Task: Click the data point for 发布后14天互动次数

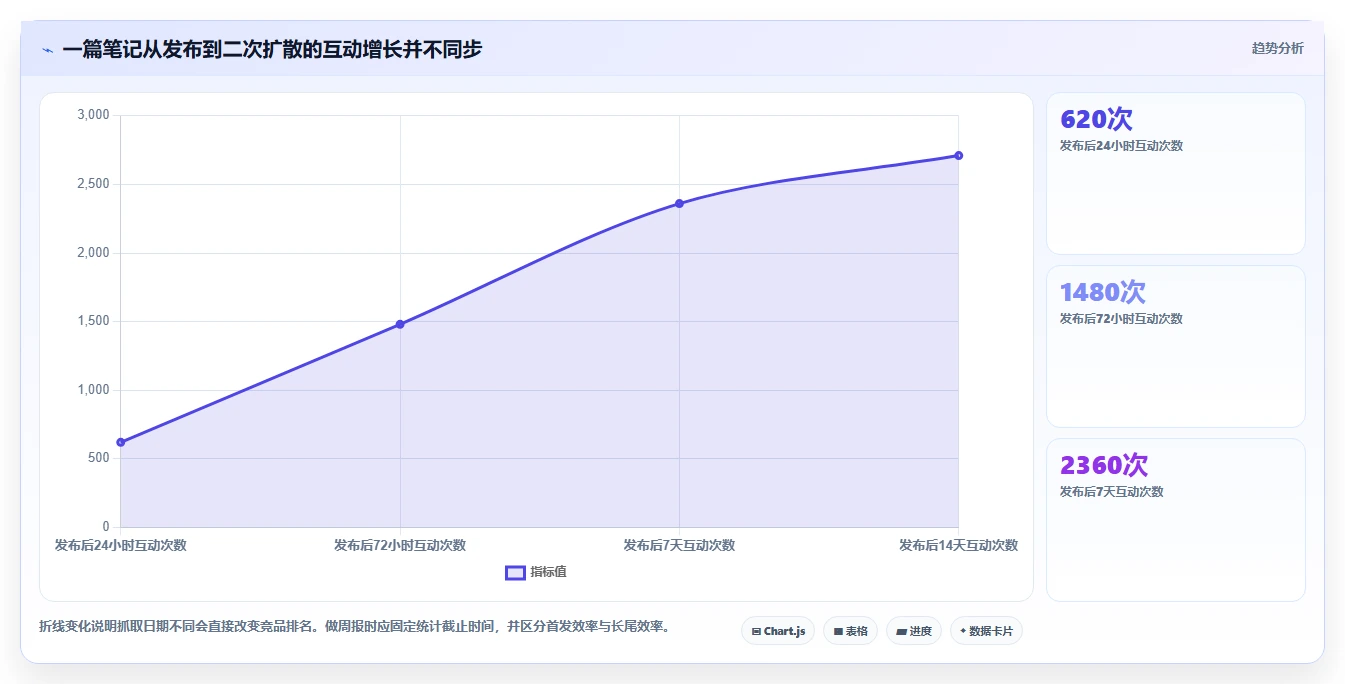Action: (x=958, y=155)
